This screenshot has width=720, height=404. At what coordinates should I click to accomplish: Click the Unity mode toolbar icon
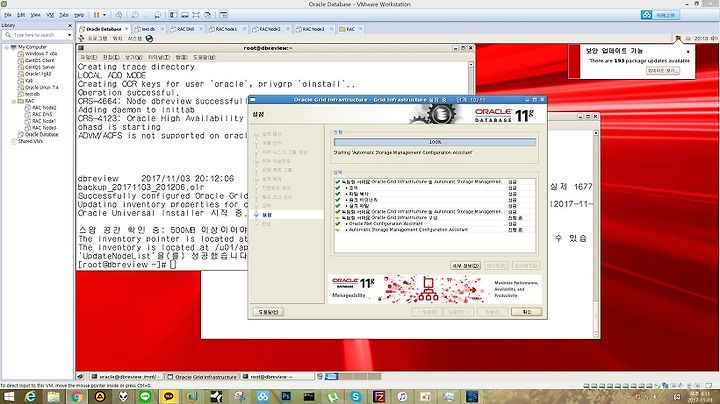click(x=208, y=15)
